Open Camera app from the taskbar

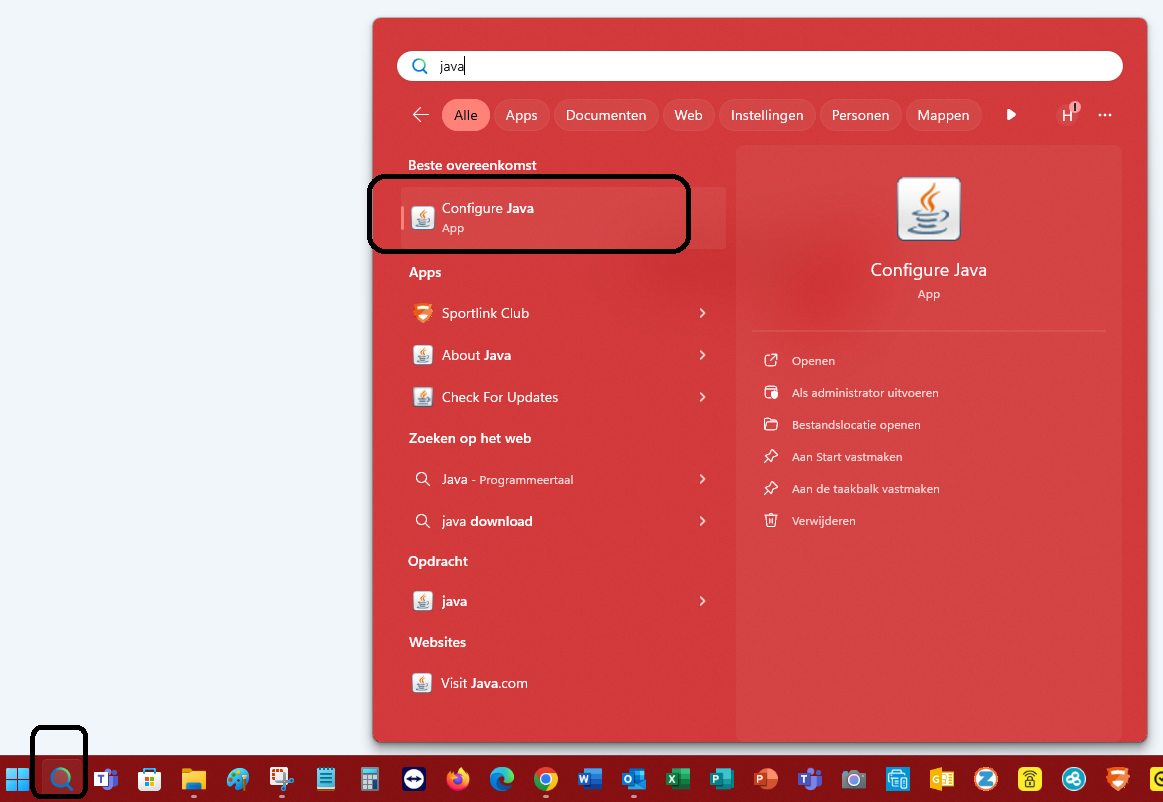(x=854, y=779)
